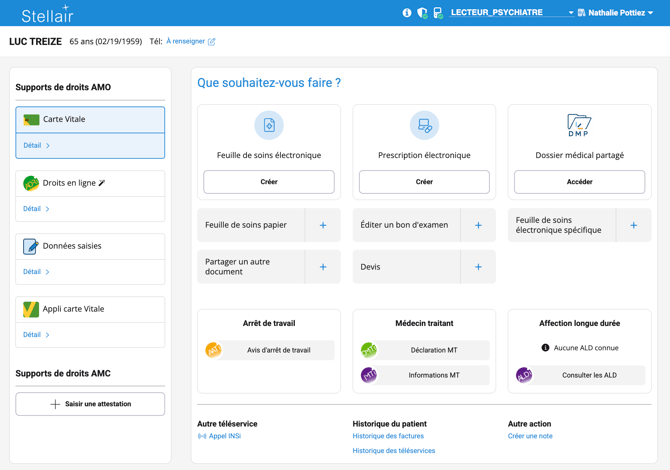
Task: Expand Détail under Carte Vitale
Action: click(x=37, y=146)
